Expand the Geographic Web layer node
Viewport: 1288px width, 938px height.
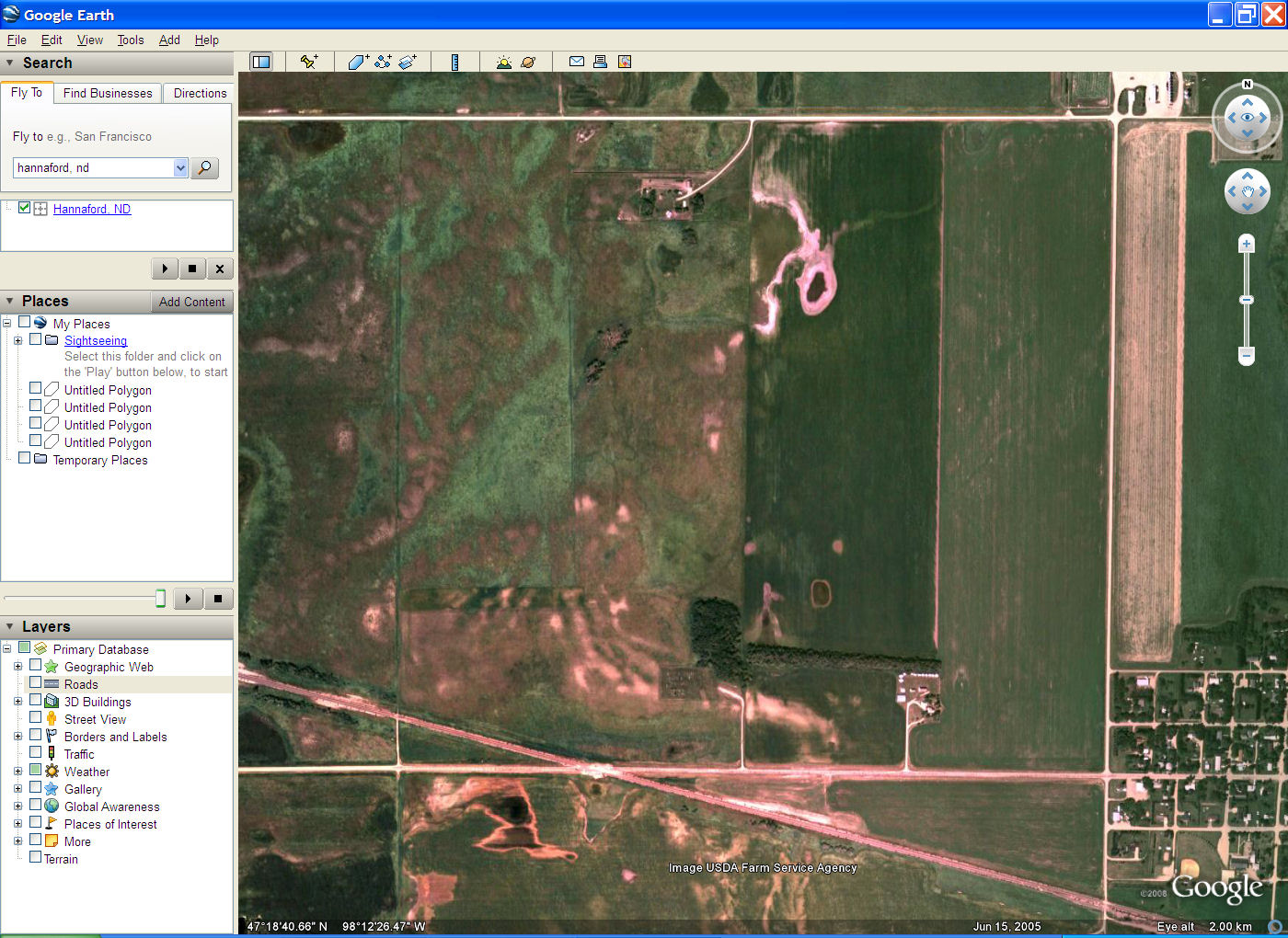pyautogui.click(x=17, y=666)
